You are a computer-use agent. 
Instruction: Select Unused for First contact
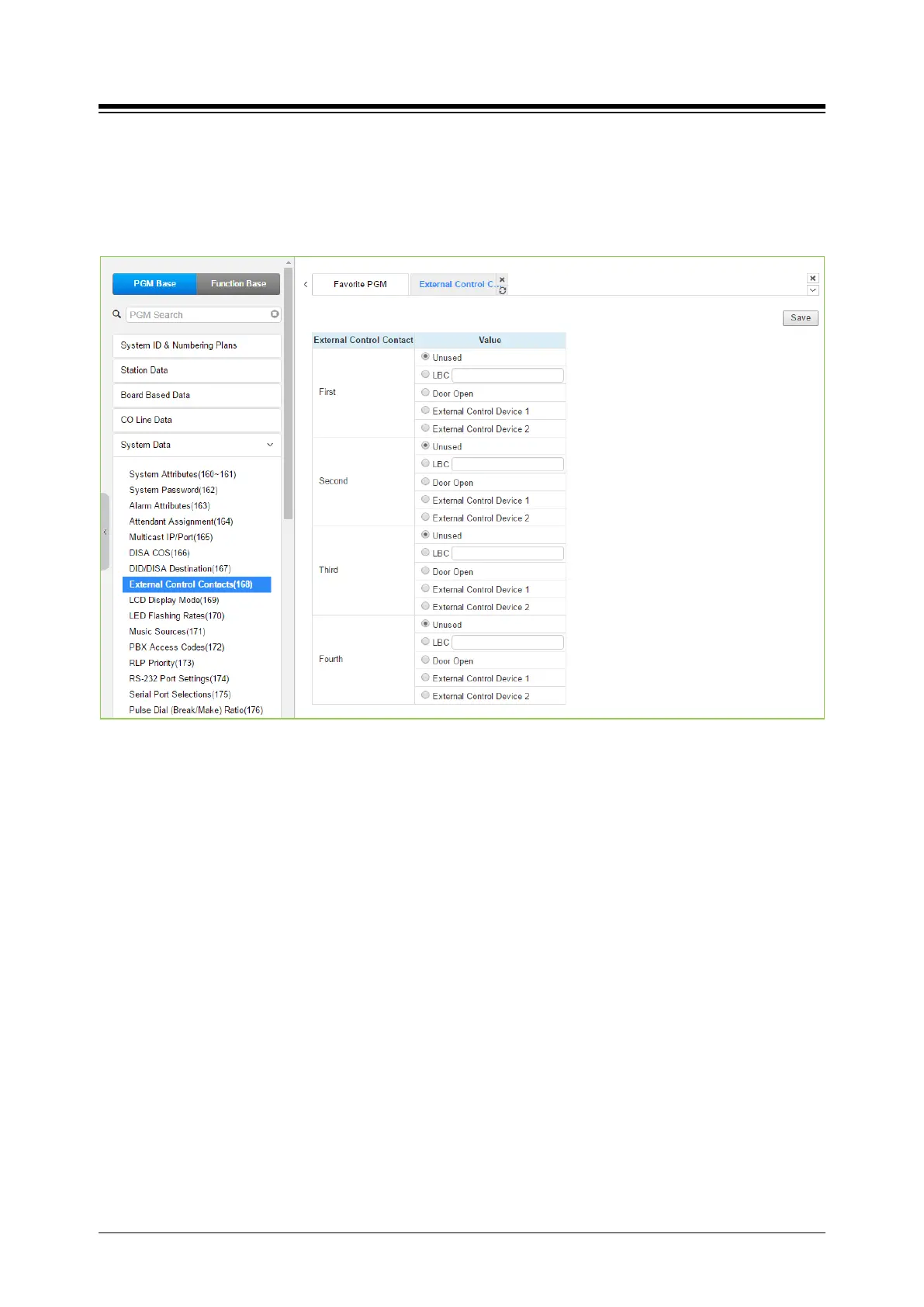click(425, 356)
